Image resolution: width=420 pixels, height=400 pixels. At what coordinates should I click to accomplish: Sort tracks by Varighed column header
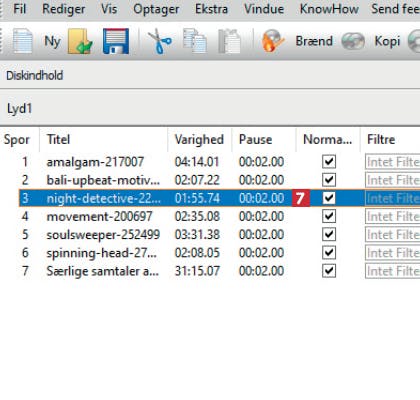pyautogui.click(x=199, y=139)
